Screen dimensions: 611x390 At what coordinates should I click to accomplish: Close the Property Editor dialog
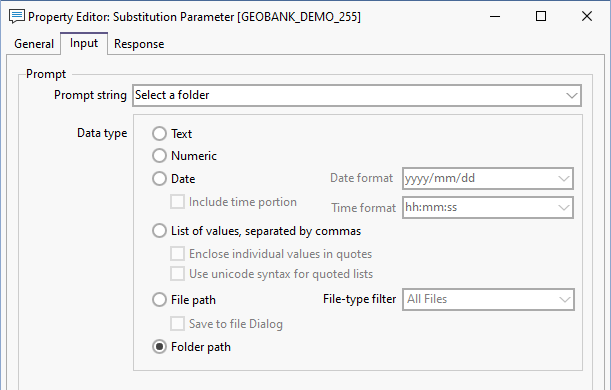(x=587, y=16)
